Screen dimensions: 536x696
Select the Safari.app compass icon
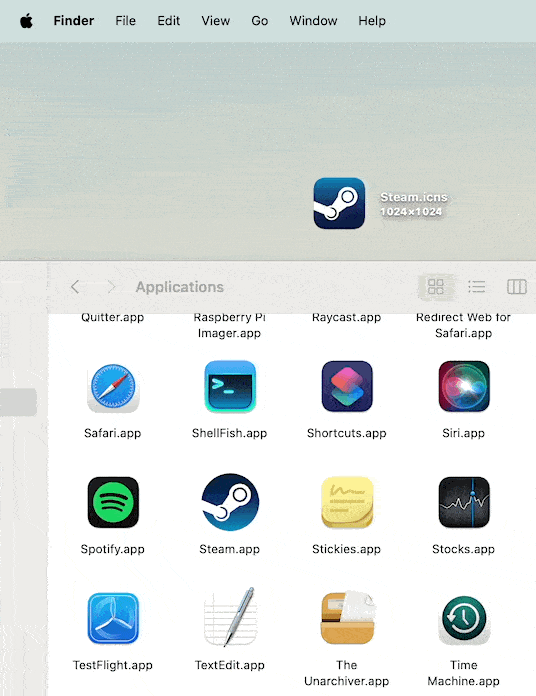pyautogui.click(x=113, y=387)
